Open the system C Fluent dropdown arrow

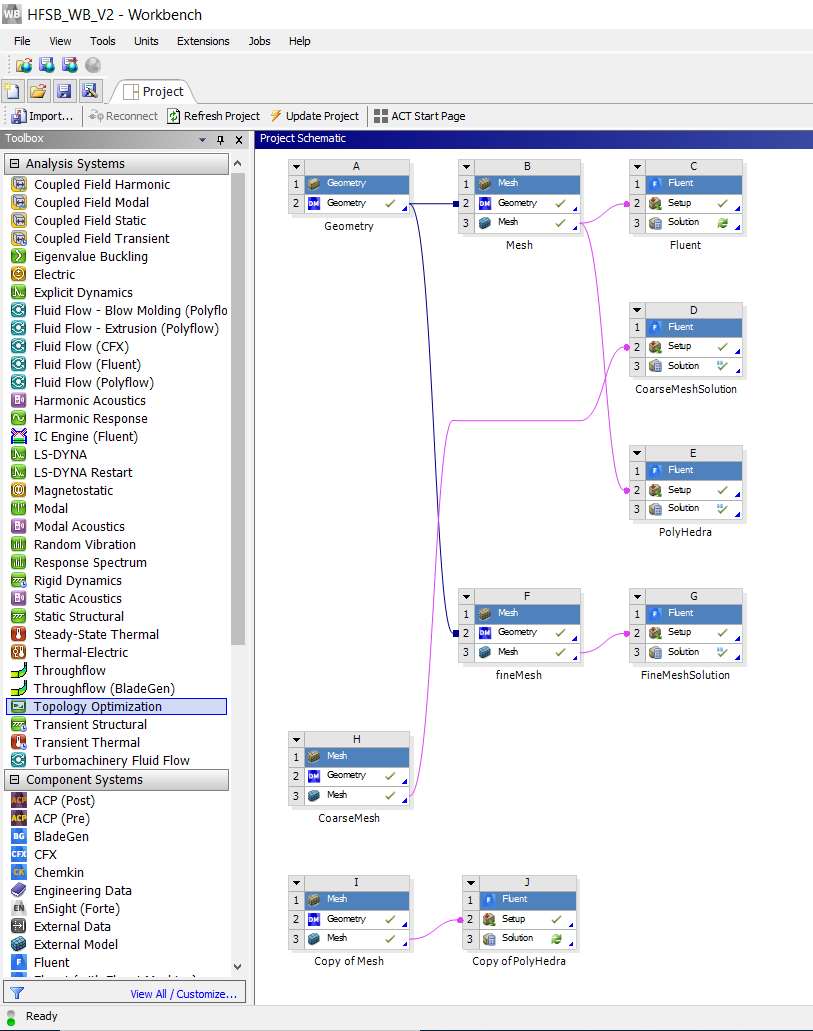click(637, 166)
